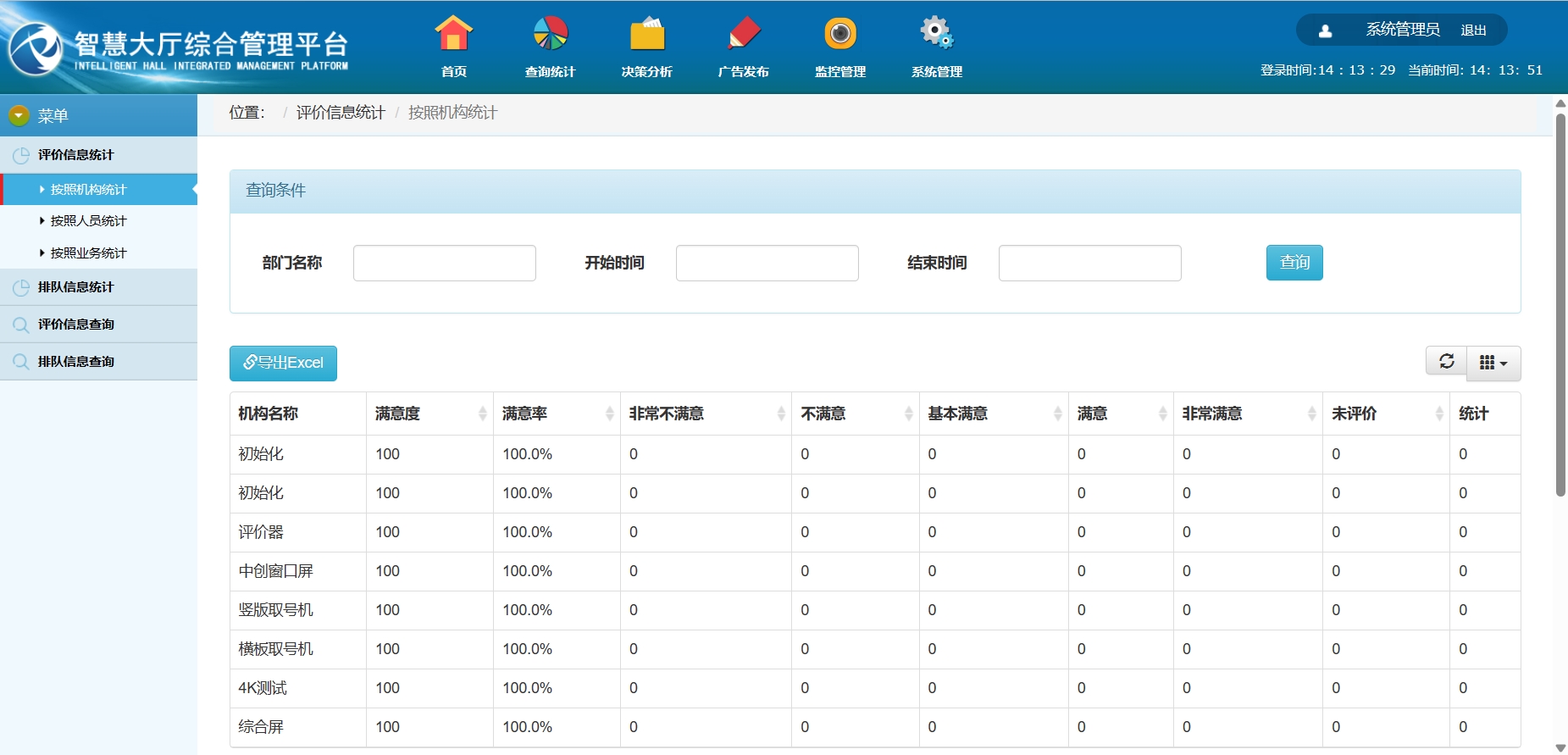
Task: Click the scrollbar up arrow
Action: point(1560,103)
